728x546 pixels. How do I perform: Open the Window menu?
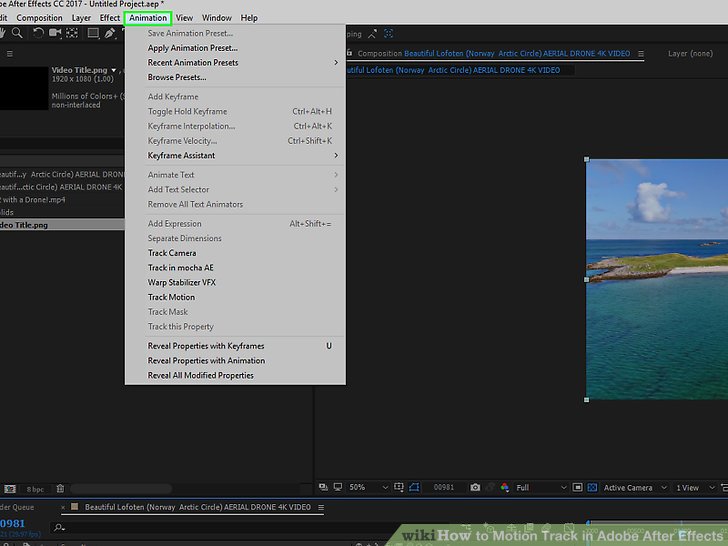pyautogui.click(x=216, y=18)
